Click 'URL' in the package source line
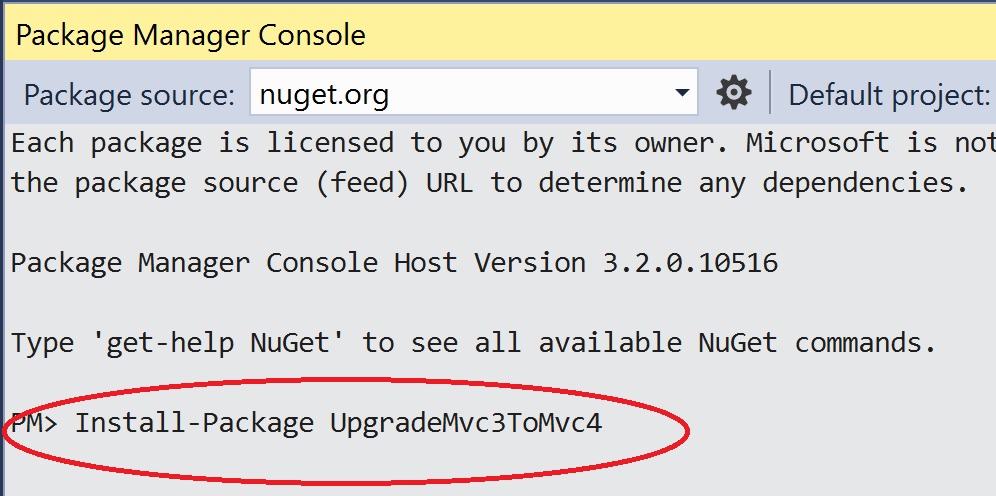The image size is (996, 496). point(450,183)
